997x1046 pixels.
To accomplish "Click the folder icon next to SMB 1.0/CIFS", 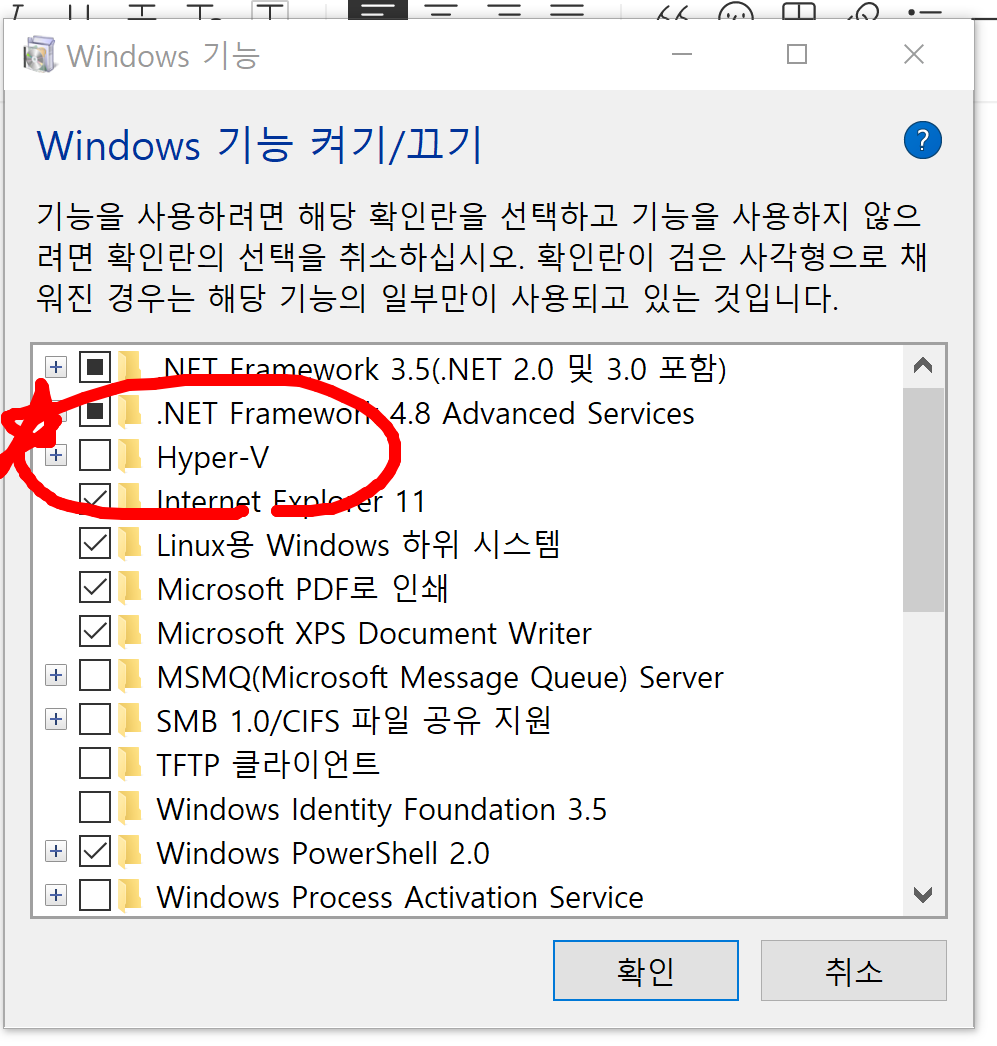I will coord(130,720).
